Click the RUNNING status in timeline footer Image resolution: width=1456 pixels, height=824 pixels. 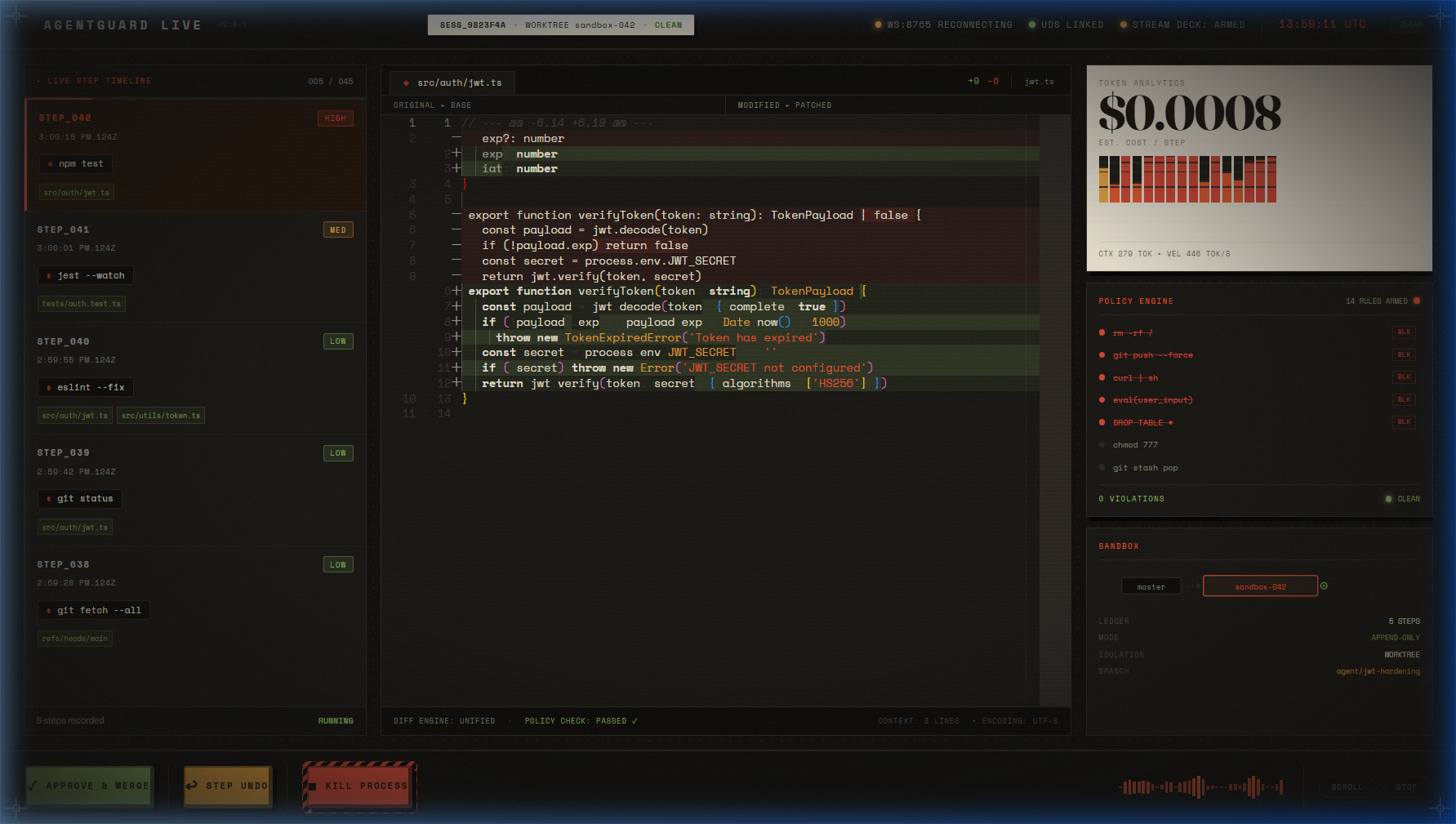336,721
